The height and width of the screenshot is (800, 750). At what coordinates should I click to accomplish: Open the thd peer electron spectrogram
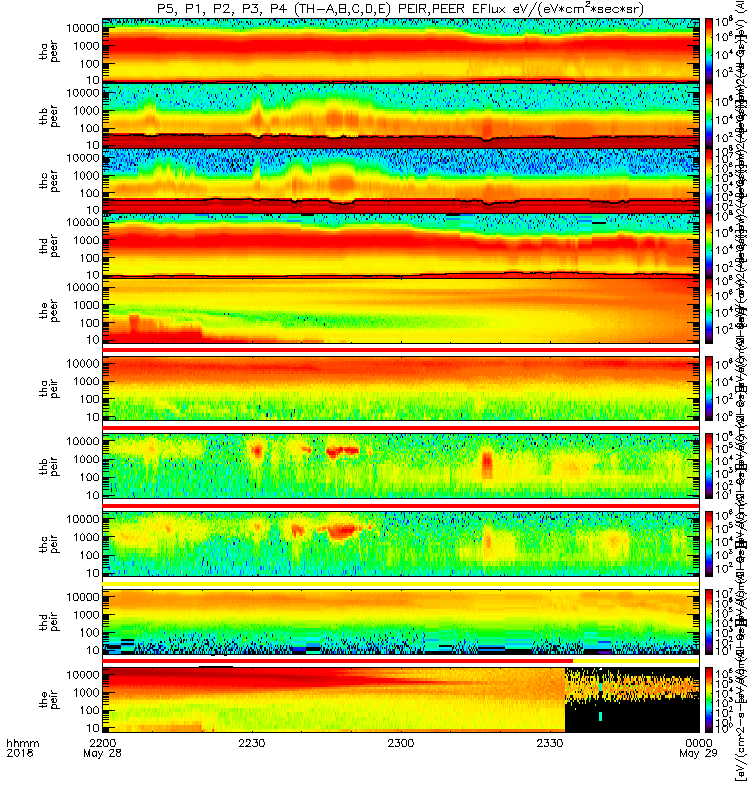tap(401, 245)
